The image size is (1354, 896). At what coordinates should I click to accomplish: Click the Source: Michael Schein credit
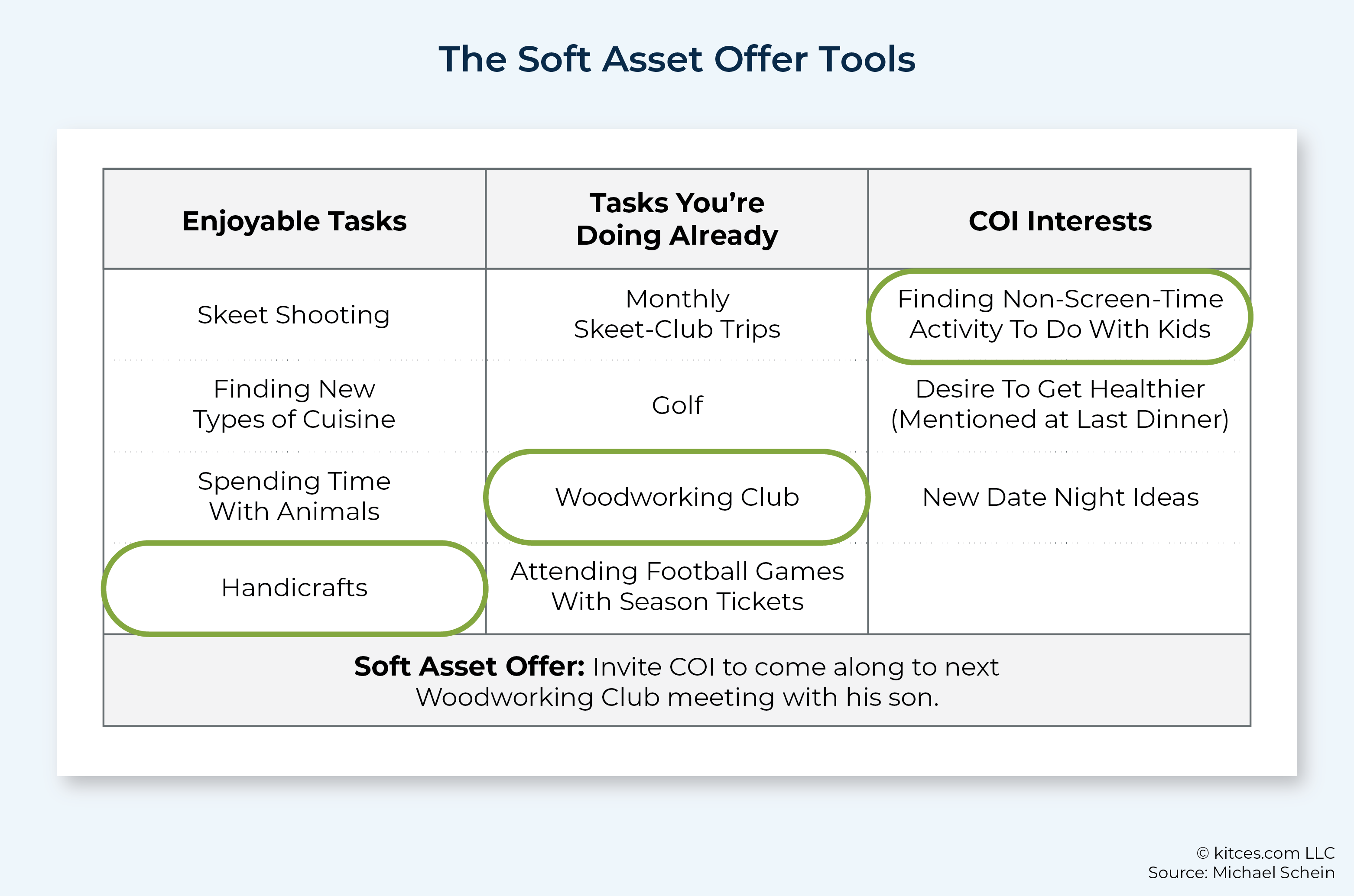coord(1241,873)
